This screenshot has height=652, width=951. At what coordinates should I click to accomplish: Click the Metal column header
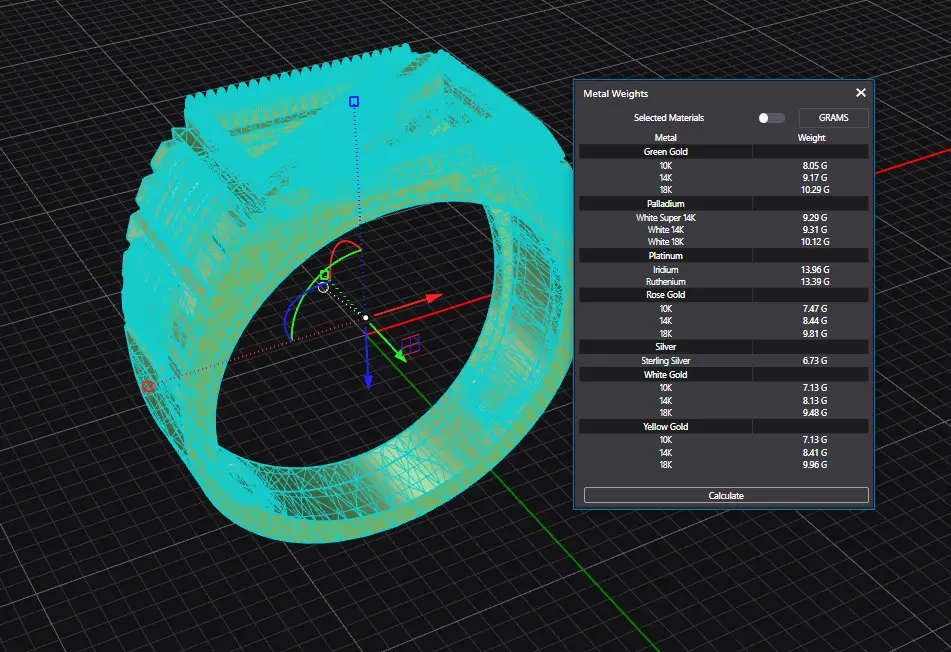pyautogui.click(x=665, y=137)
